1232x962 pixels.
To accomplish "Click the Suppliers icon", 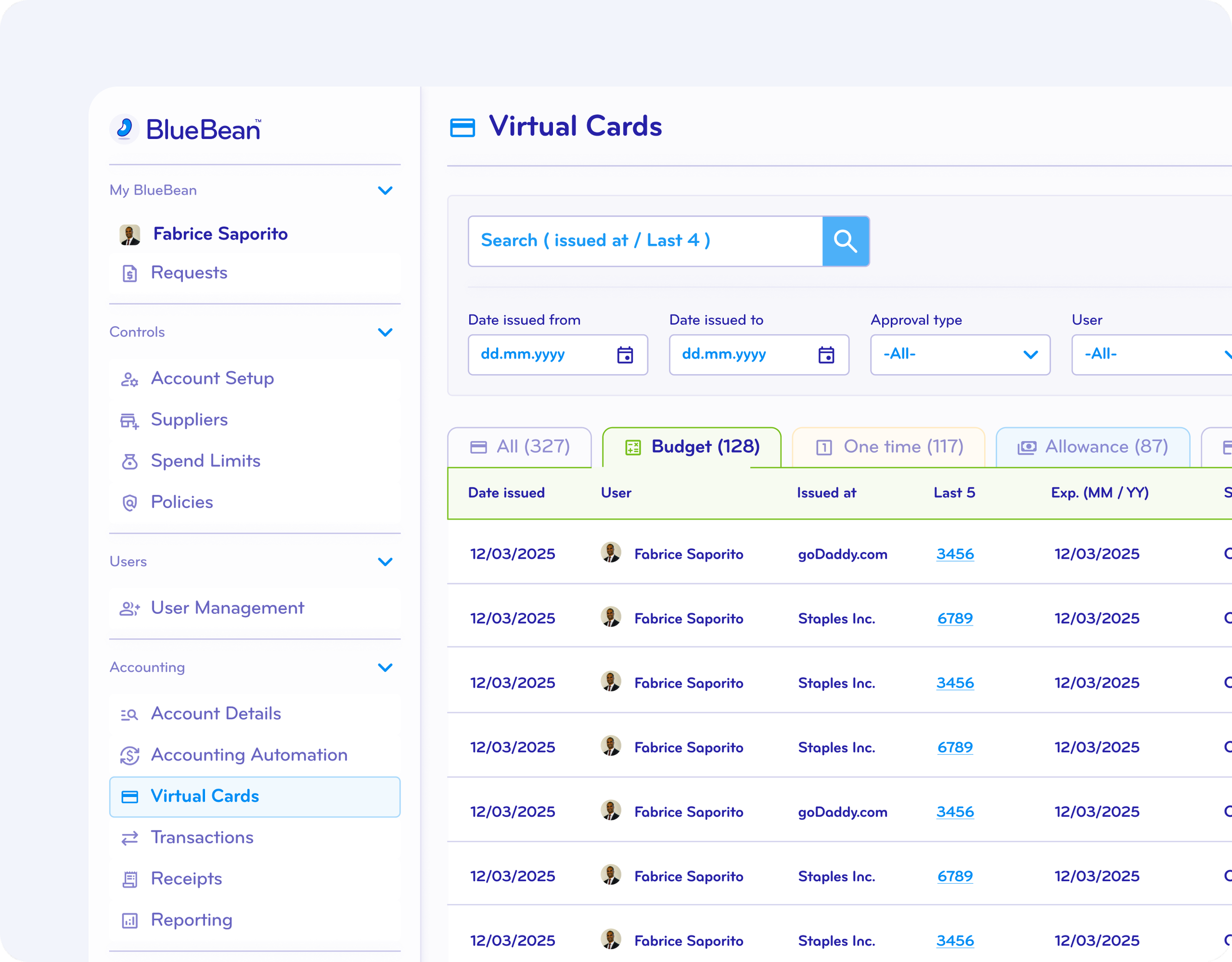I will [129, 420].
